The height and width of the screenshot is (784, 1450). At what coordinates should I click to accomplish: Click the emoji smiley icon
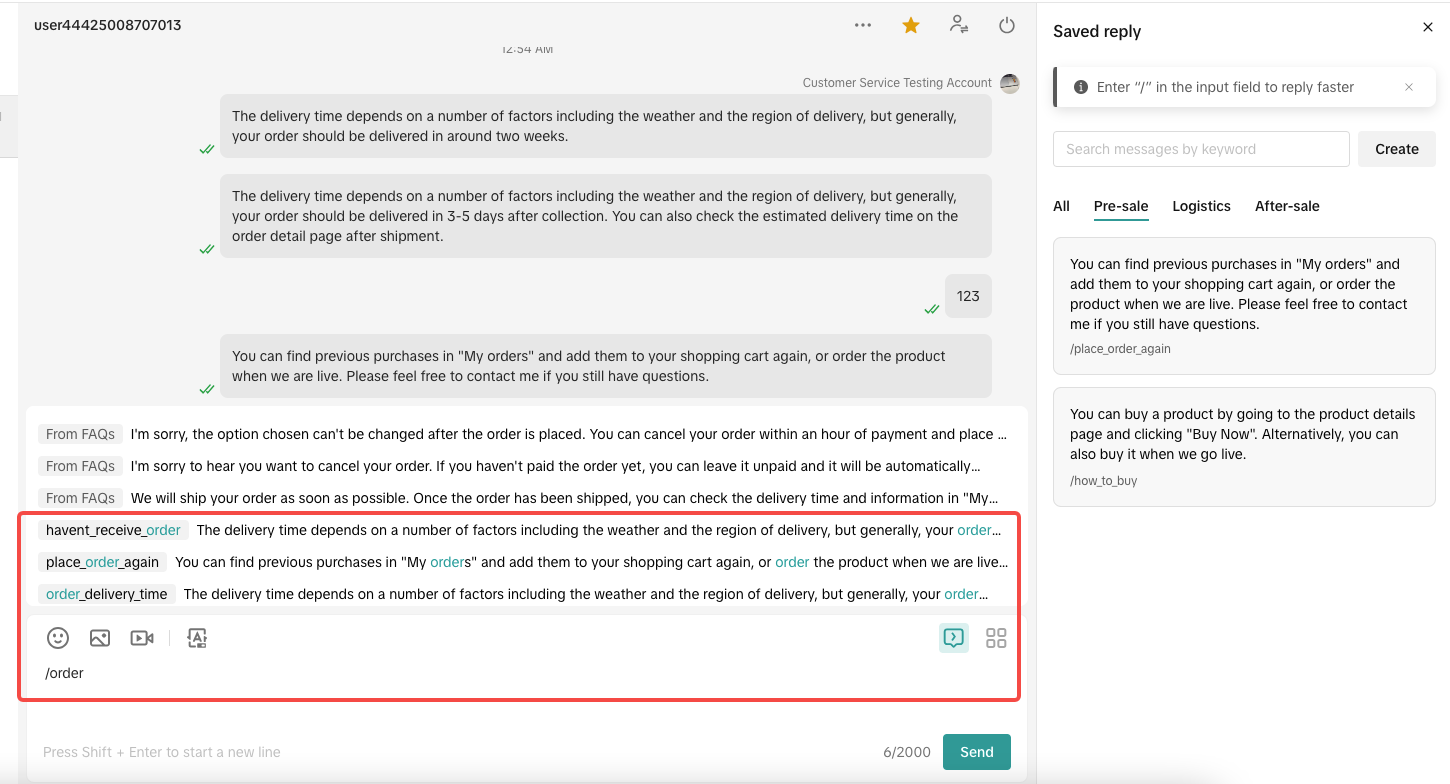coord(58,638)
